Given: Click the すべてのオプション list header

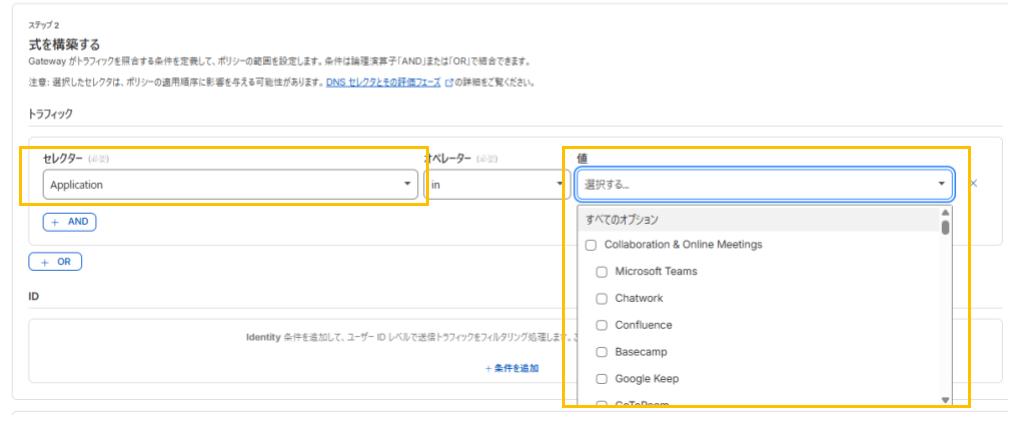Looking at the screenshot, I should pyautogui.click(x=622, y=219).
